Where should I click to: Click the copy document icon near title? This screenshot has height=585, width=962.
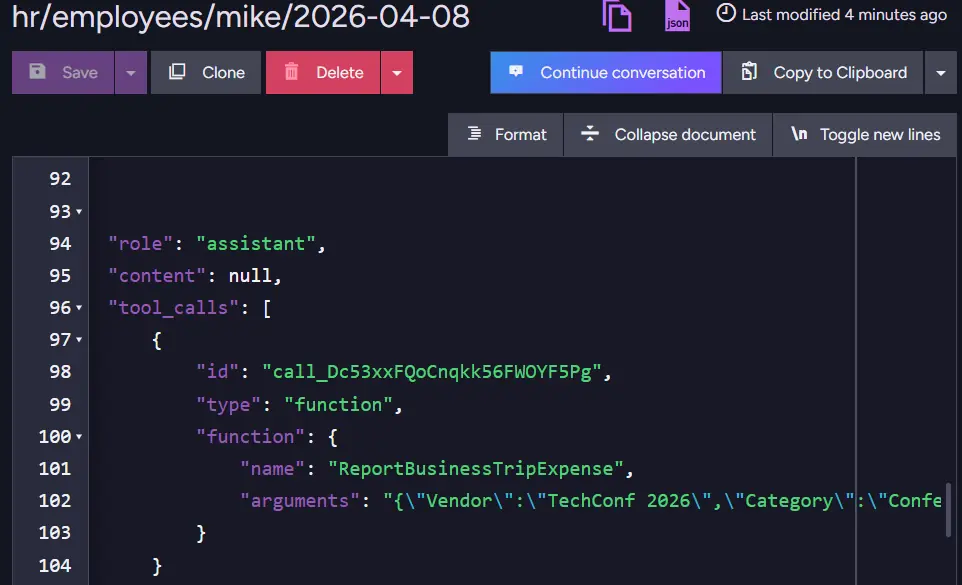coord(617,15)
